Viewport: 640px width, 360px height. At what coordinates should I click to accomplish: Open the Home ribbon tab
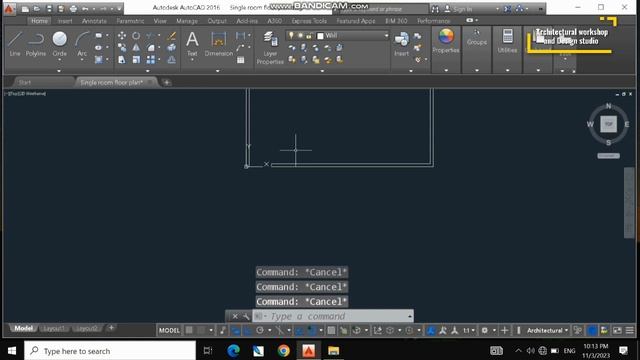point(40,21)
